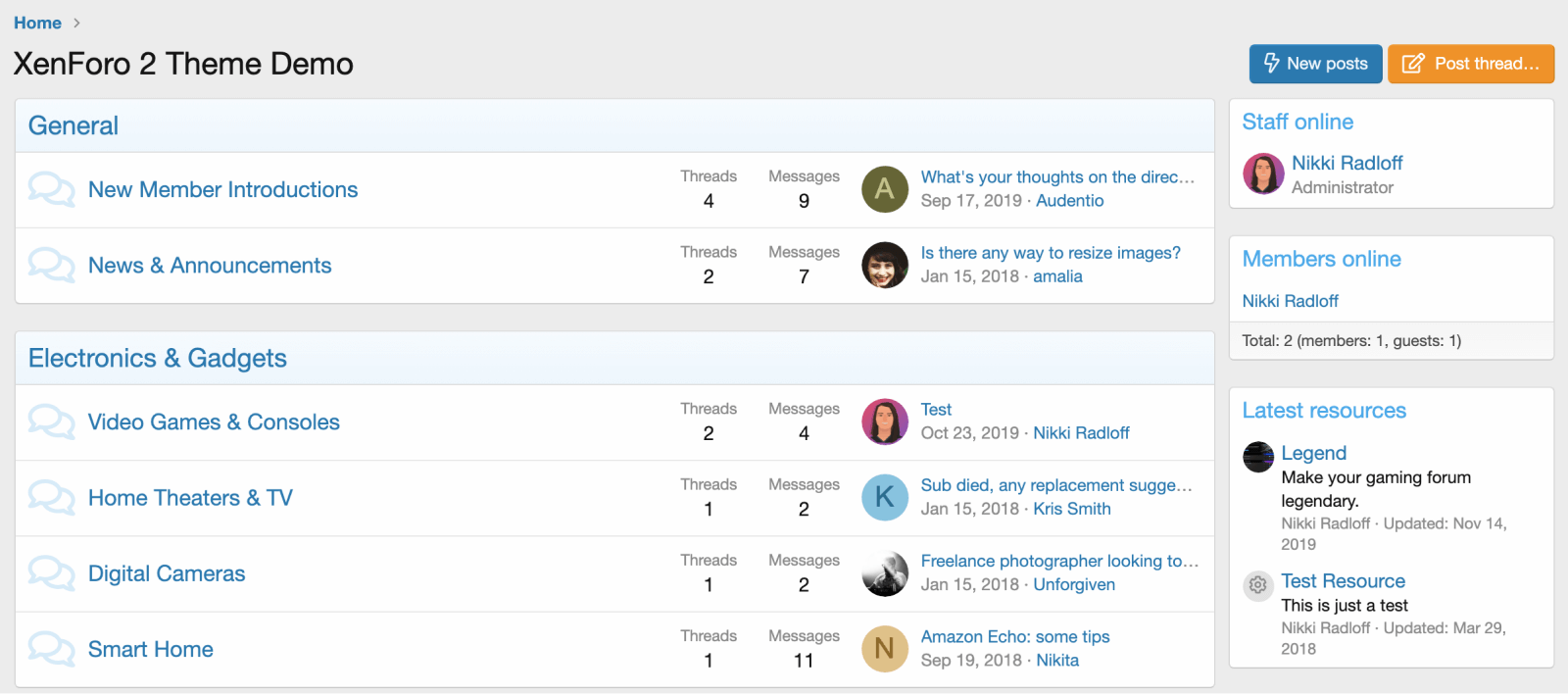Click Kris Smith's blue 'K' avatar
1568x694 pixels.
click(x=884, y=497)
